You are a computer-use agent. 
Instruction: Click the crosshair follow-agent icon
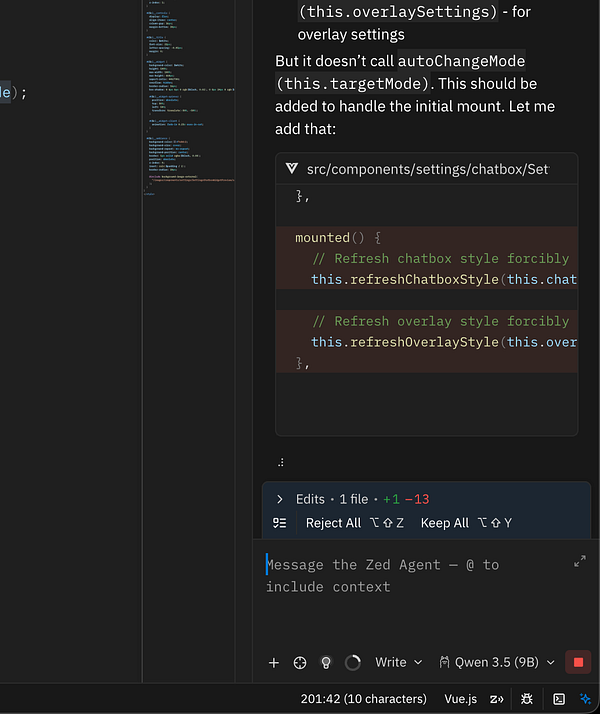300,663
